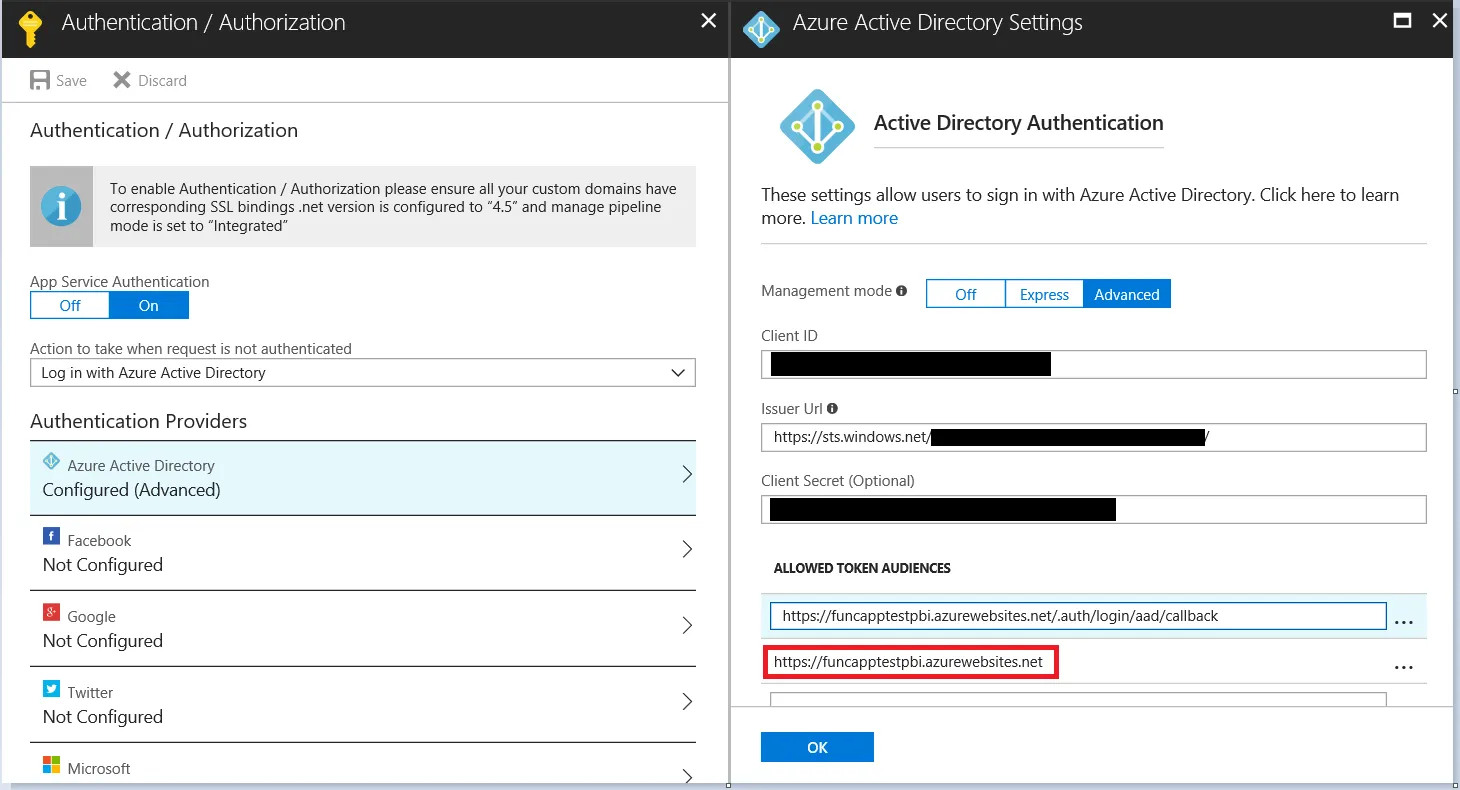Viewport: 1460px width, 790px height.
Task: Click the large Active Directory Authentication logo
Action: click(818, 127)
